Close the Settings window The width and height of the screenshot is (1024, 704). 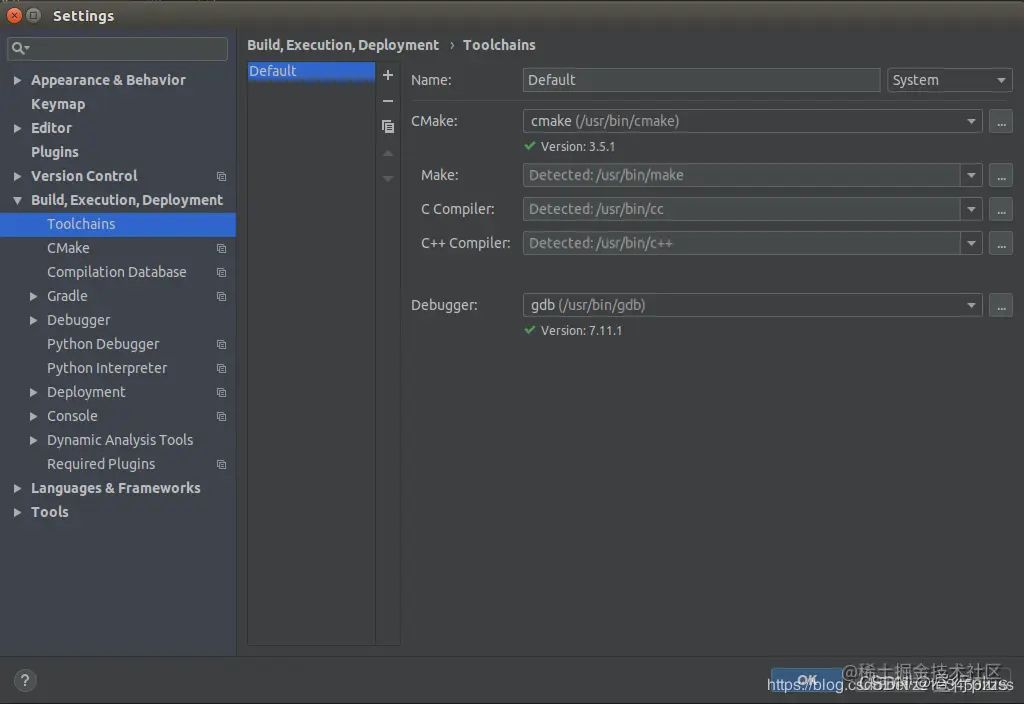(x=14, y=15)
